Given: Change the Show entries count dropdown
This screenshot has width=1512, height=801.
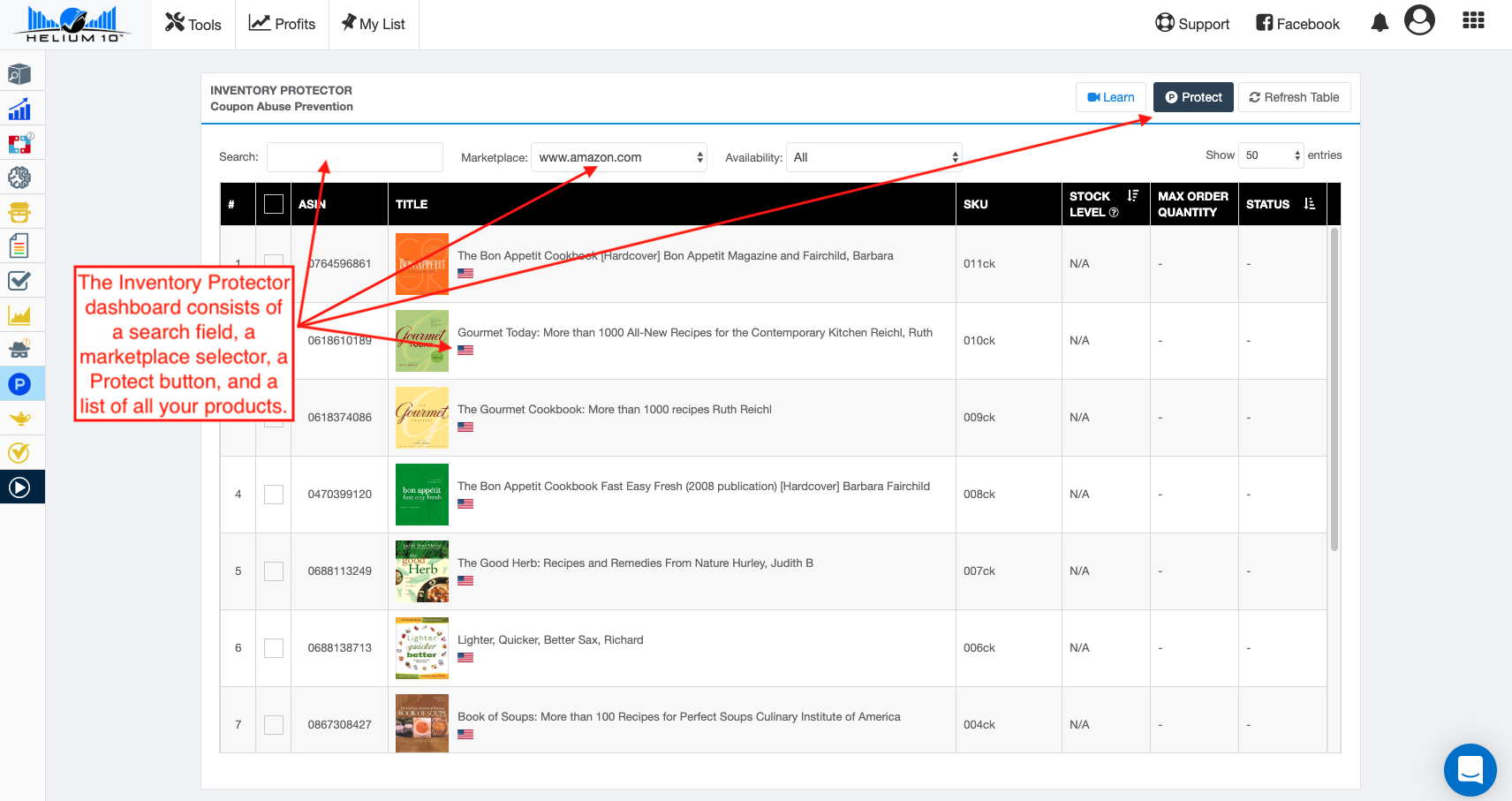Looking at the screenshot, I should pyautogui.click(x=1271, y=155).
